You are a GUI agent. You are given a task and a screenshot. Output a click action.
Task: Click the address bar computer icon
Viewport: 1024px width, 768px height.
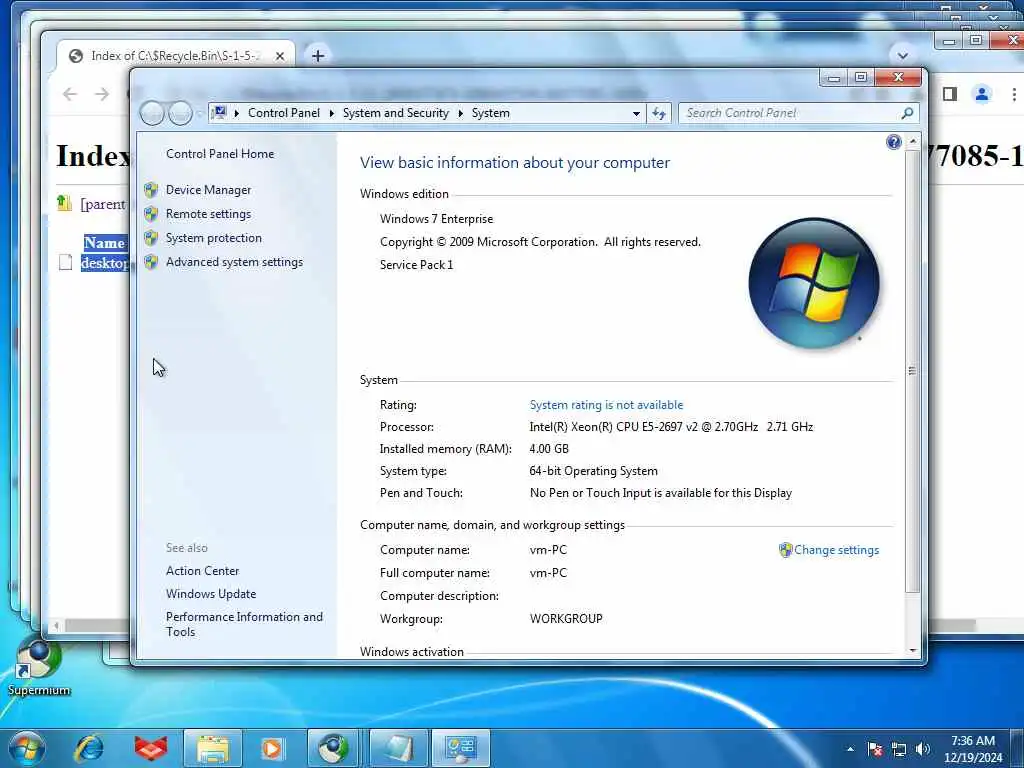(x=219, y=112)
